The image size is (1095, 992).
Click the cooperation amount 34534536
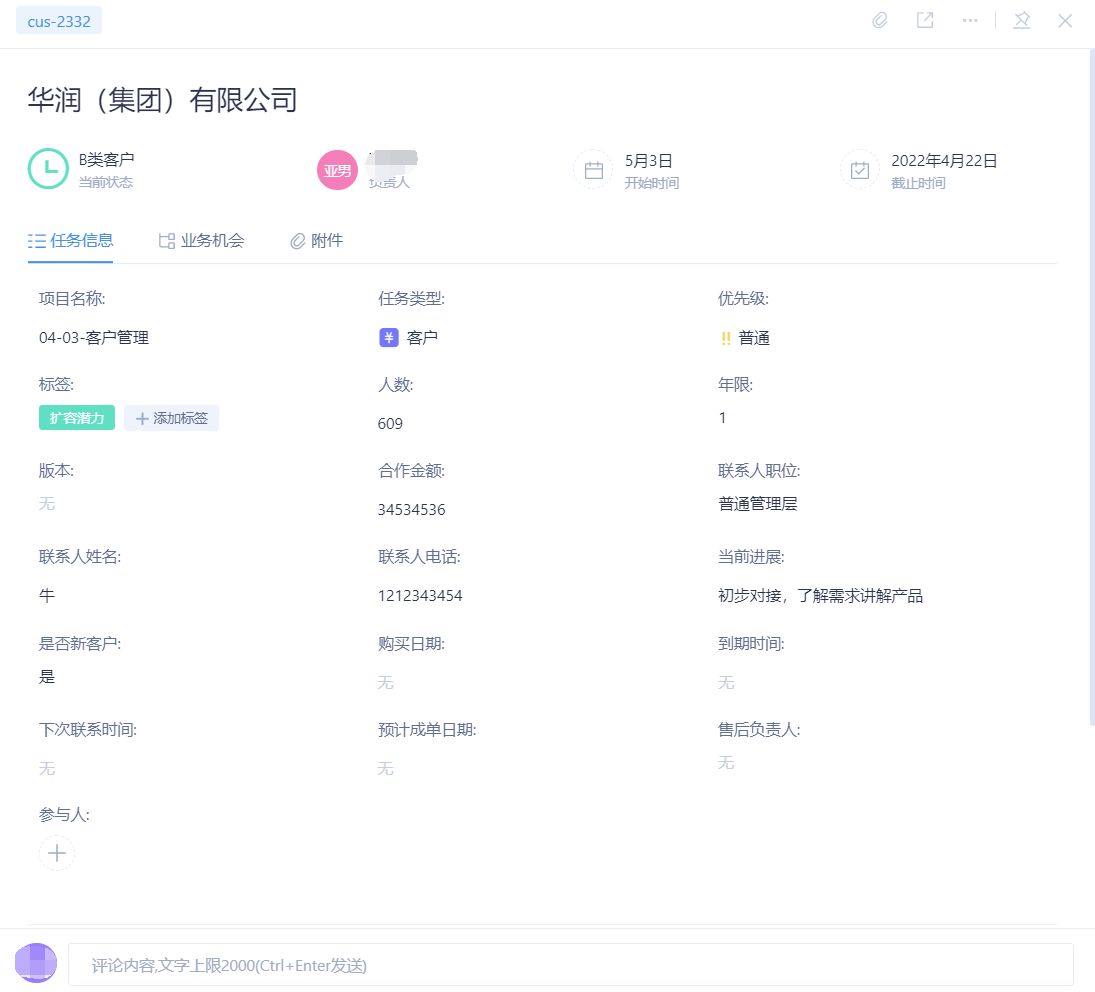(x=411, y=510)
